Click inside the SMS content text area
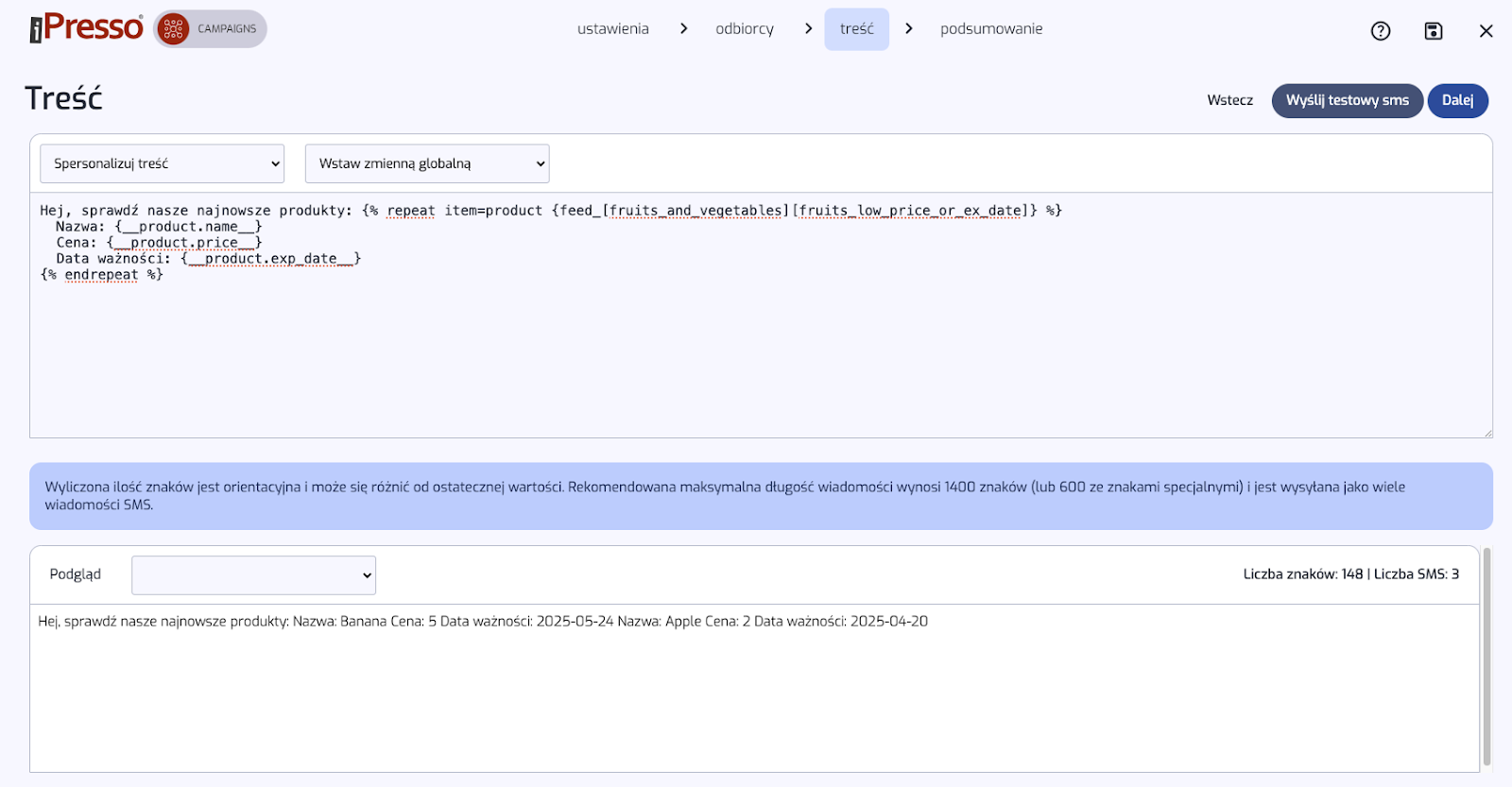The height and width of the screenshot is (787, 1512). (756, 359)
